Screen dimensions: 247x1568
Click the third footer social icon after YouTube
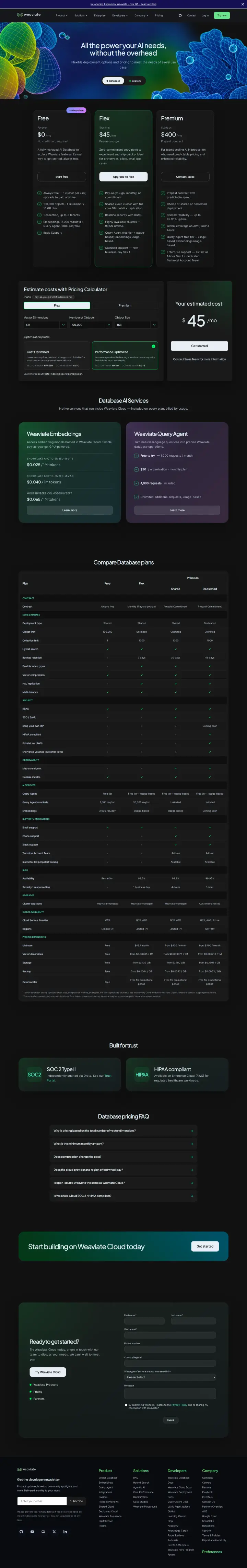[43, 1532]
